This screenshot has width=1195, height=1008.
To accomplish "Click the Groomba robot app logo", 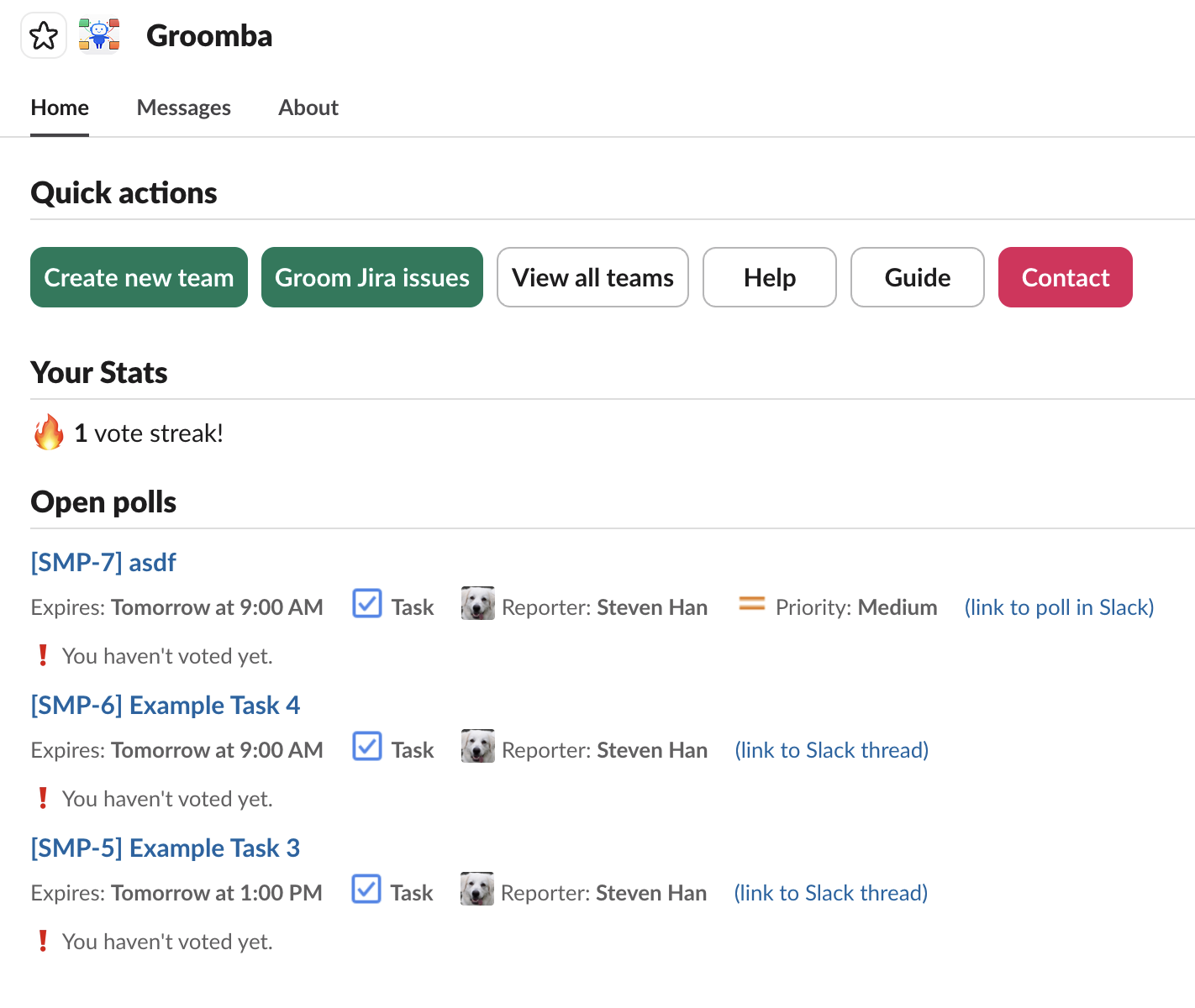I will tap(99, 36).
